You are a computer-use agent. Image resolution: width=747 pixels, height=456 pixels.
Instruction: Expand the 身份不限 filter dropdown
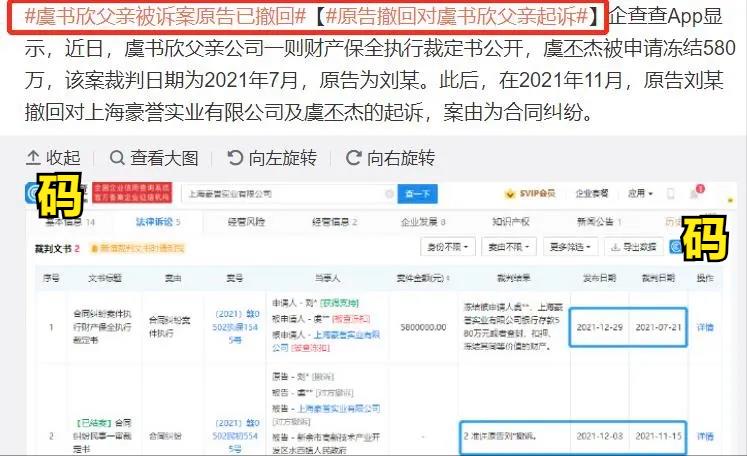[x=447, y=247]
